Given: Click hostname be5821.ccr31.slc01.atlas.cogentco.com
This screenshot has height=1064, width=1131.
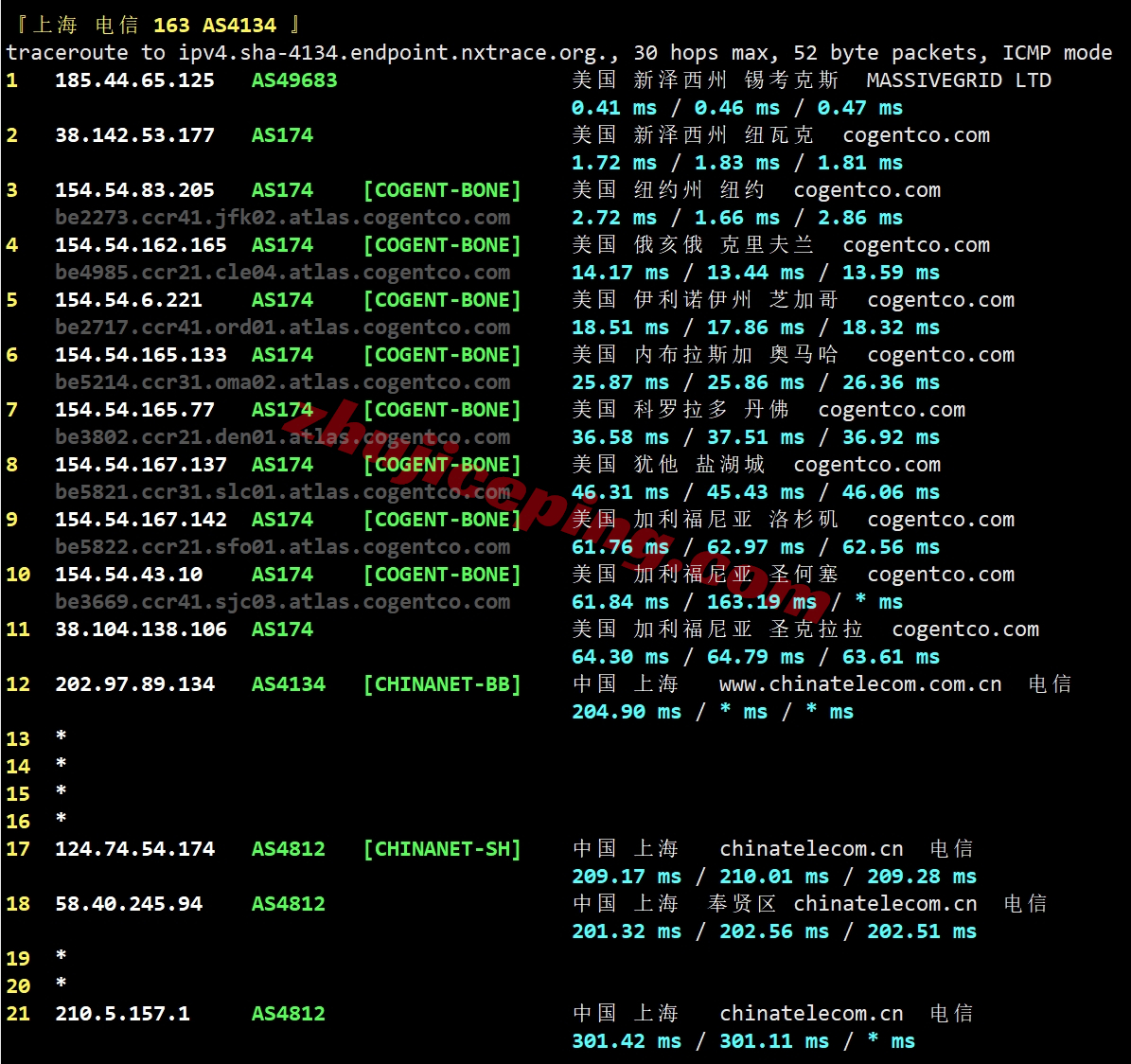Looking at the screenshot, I should [x=283, y=491].
